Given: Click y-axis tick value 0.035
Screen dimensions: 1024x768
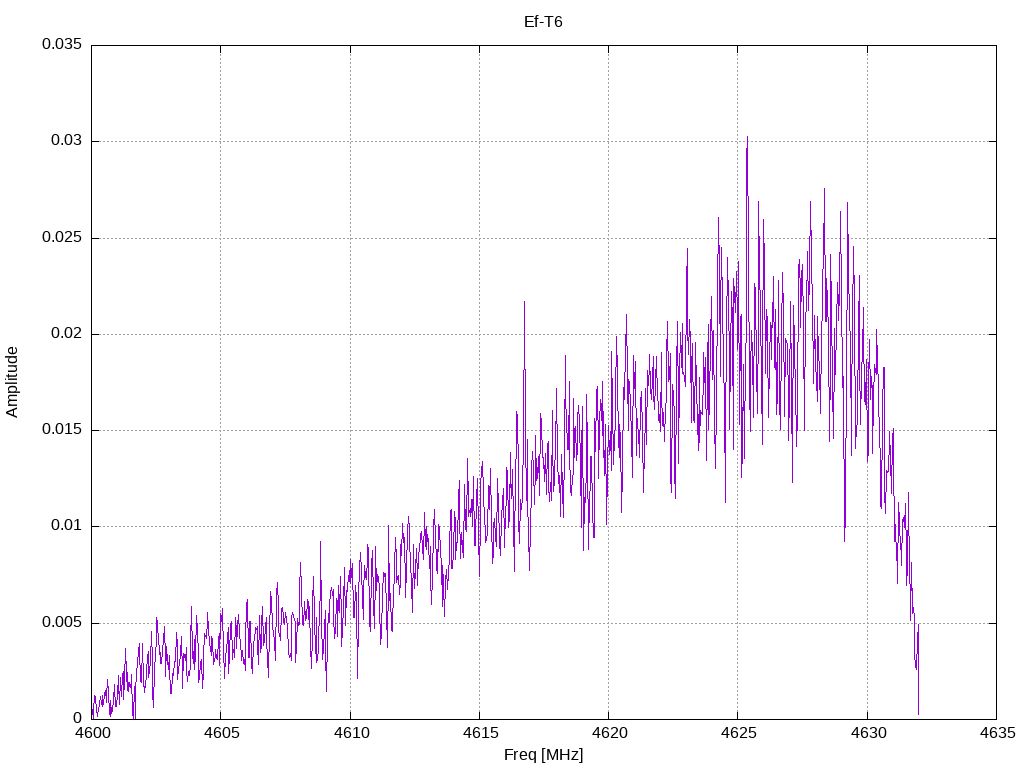Looking at the screenshot, I should 62,44.
